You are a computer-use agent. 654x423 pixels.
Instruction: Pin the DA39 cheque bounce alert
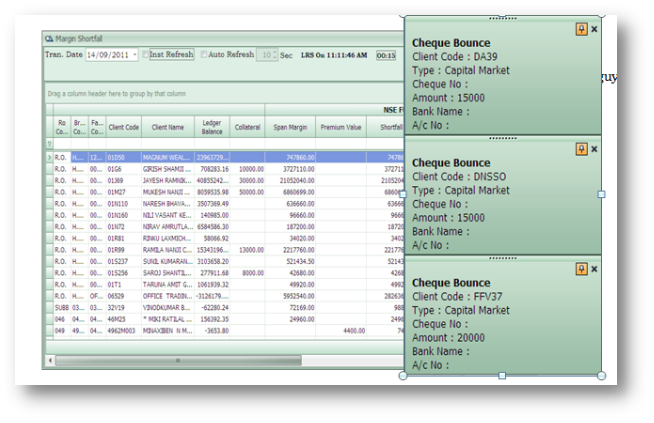581,29
